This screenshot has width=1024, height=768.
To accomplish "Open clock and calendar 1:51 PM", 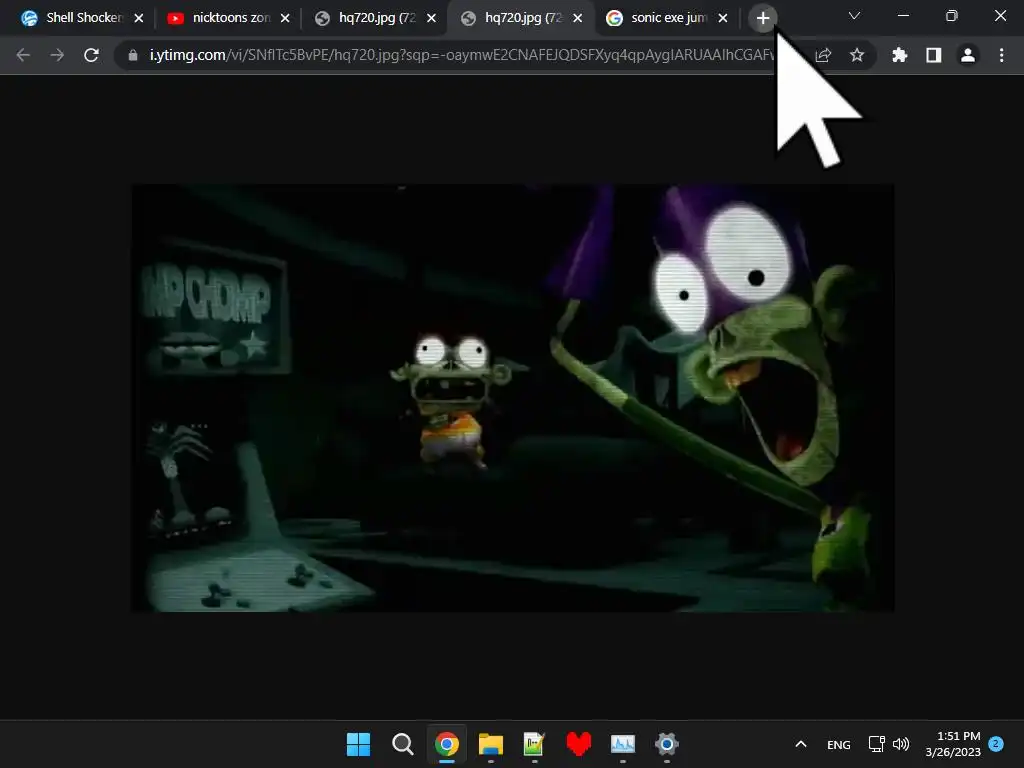I will [953, 744].
